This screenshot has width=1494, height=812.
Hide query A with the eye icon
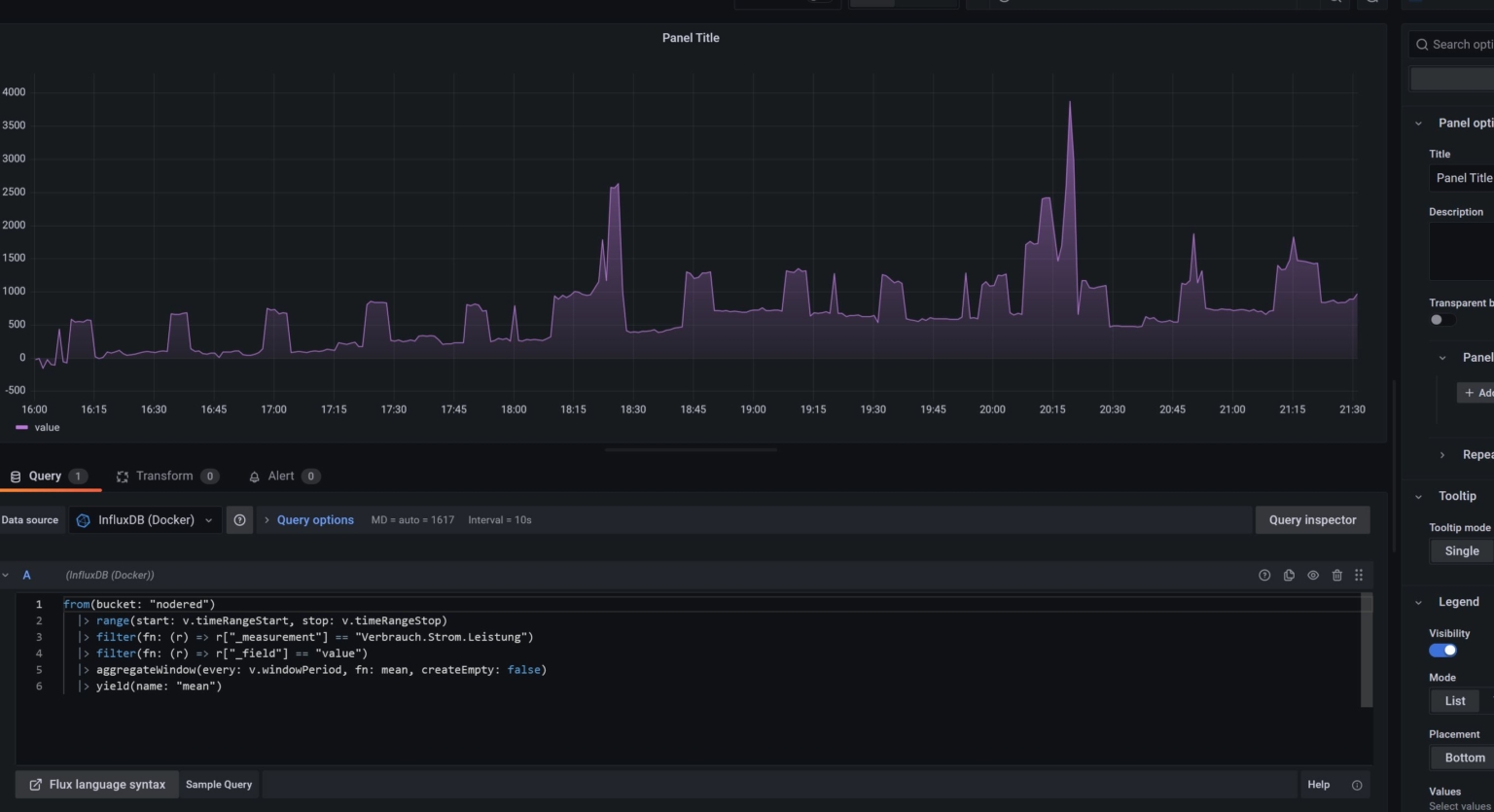pos(1313,575)
